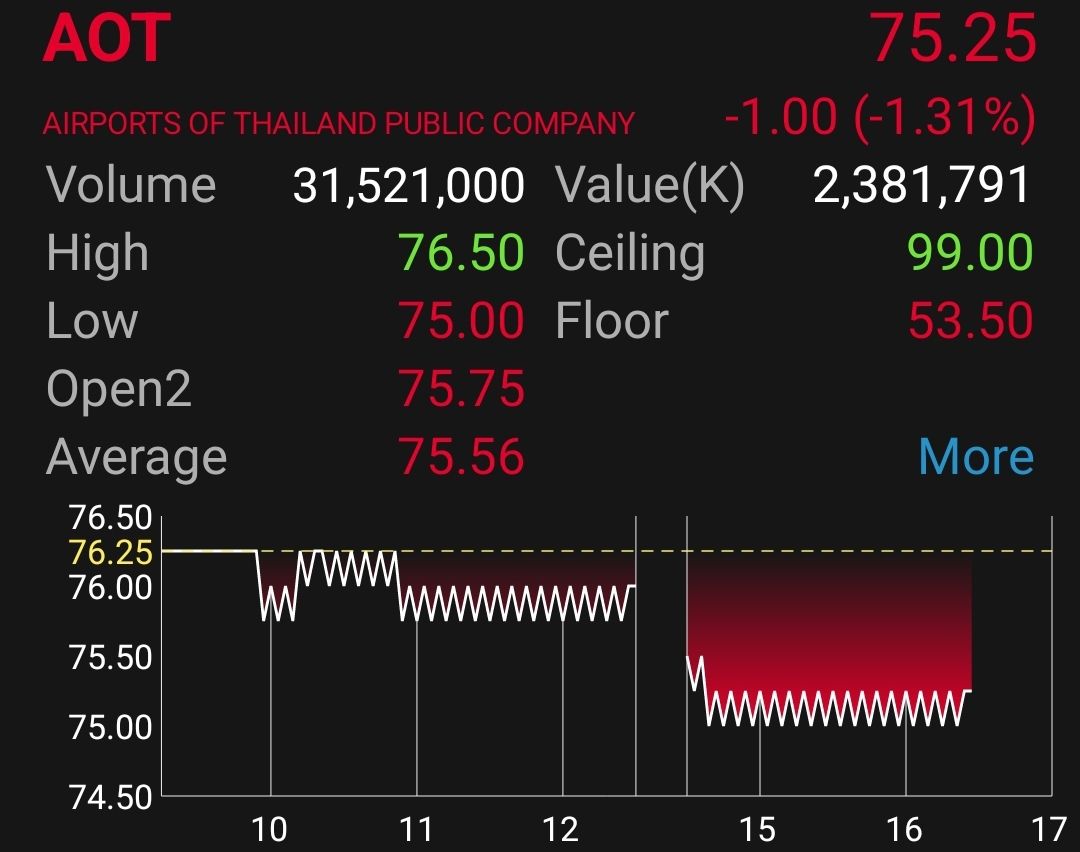
Task: Click the 75.00 y-axis label on chart
Action: pos(111,727)
